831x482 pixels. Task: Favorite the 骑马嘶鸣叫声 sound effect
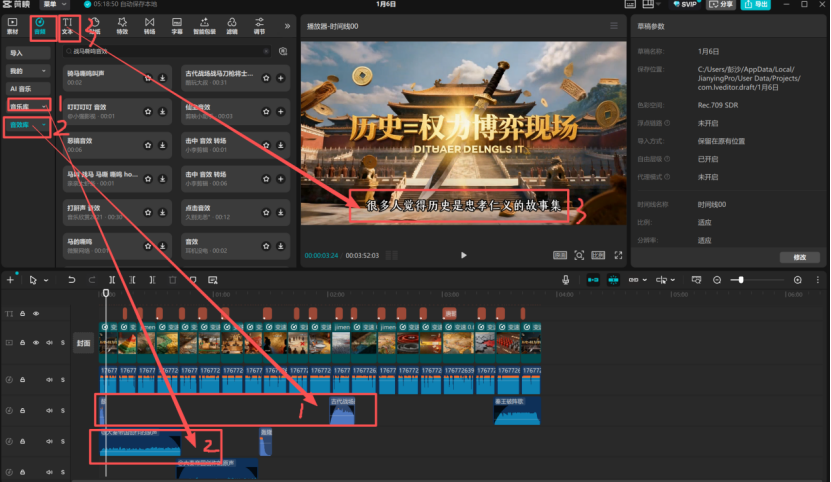pyautogui.click(x=148, y=78)
